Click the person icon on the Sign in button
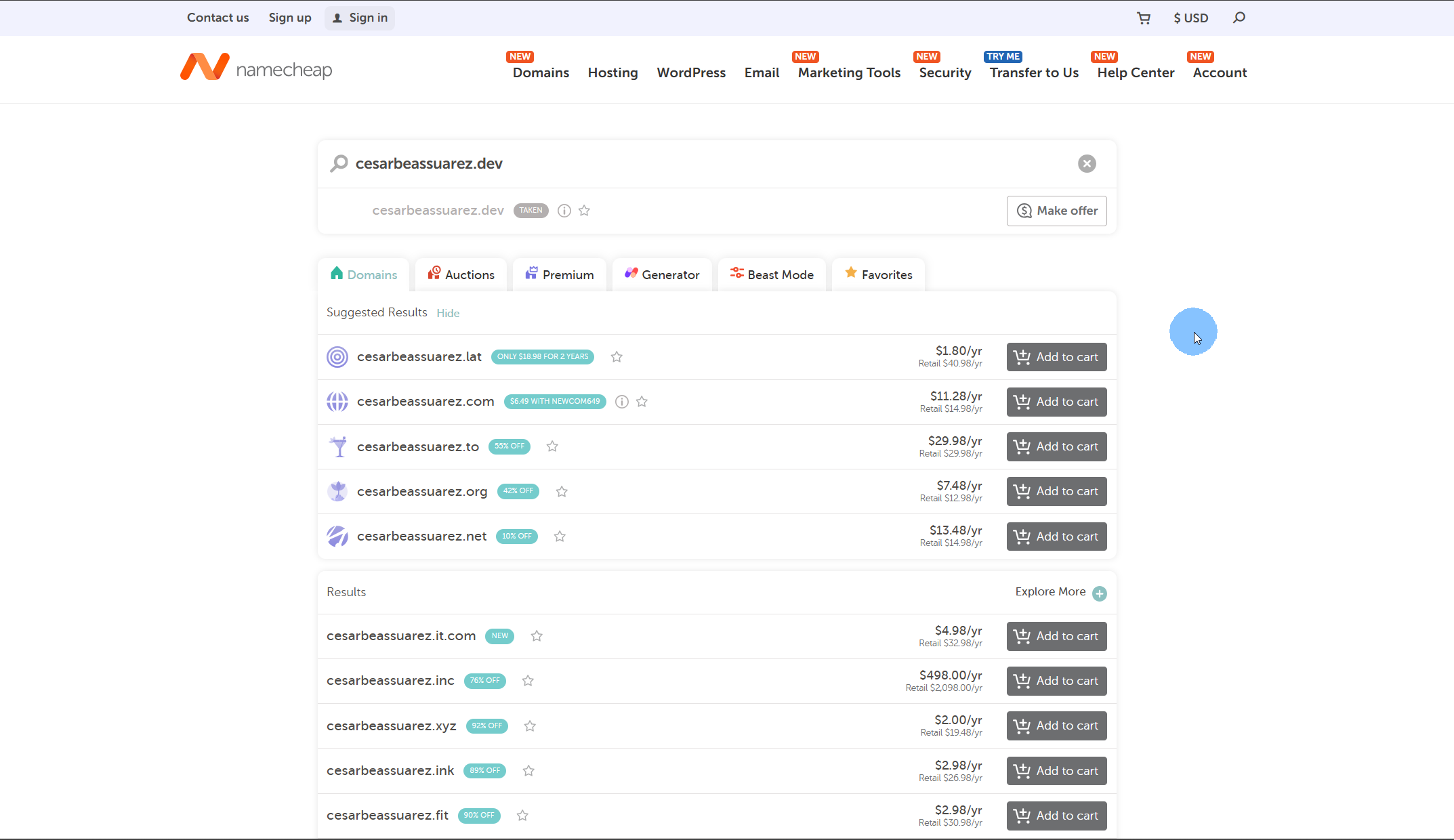 coord(336,18)
